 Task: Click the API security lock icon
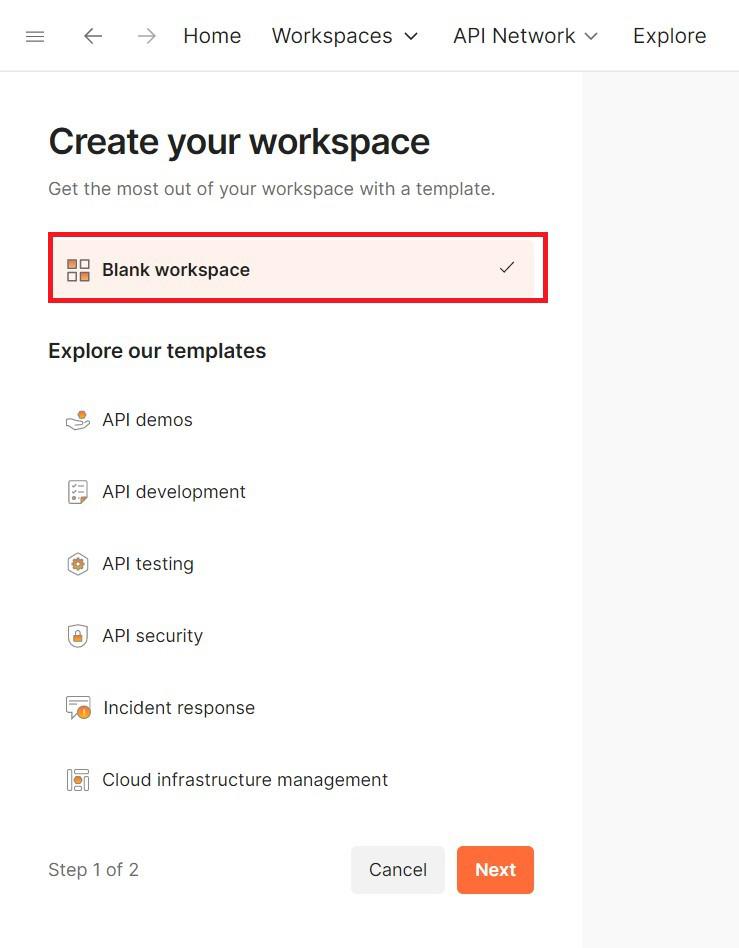pos(78,636)
